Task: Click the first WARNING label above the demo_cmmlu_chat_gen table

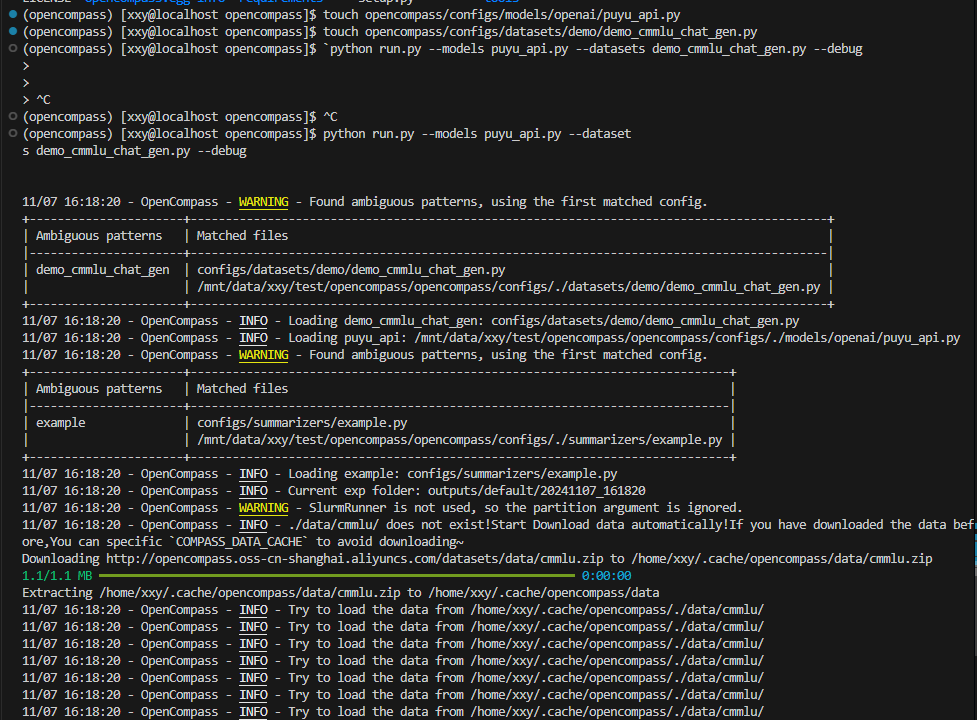Action: click(264, 202)
